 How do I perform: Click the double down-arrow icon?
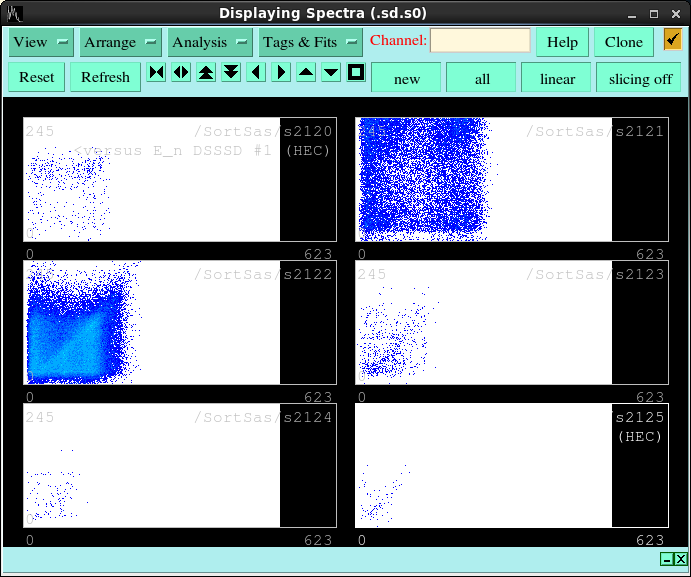(231, 73)
